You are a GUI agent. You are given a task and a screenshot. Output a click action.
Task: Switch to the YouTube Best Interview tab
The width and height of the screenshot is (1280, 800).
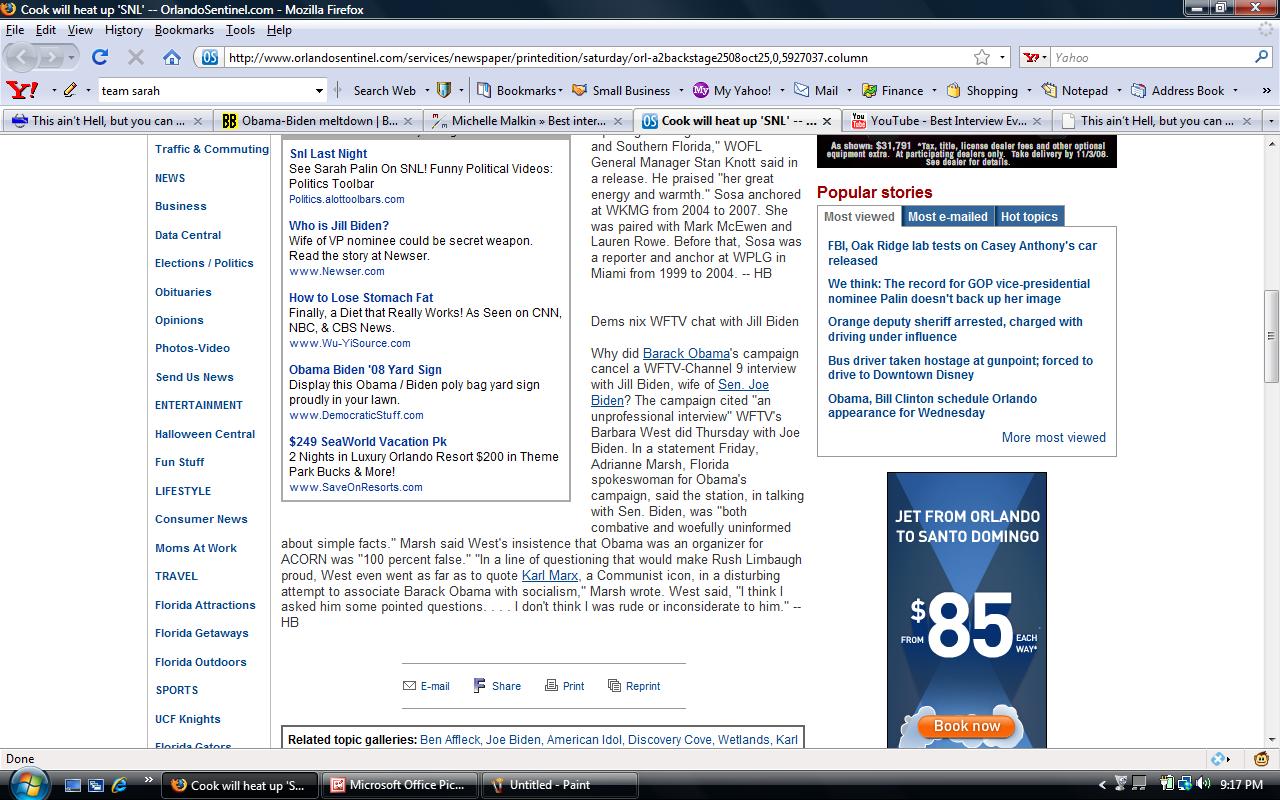click(x=938, y=121)
